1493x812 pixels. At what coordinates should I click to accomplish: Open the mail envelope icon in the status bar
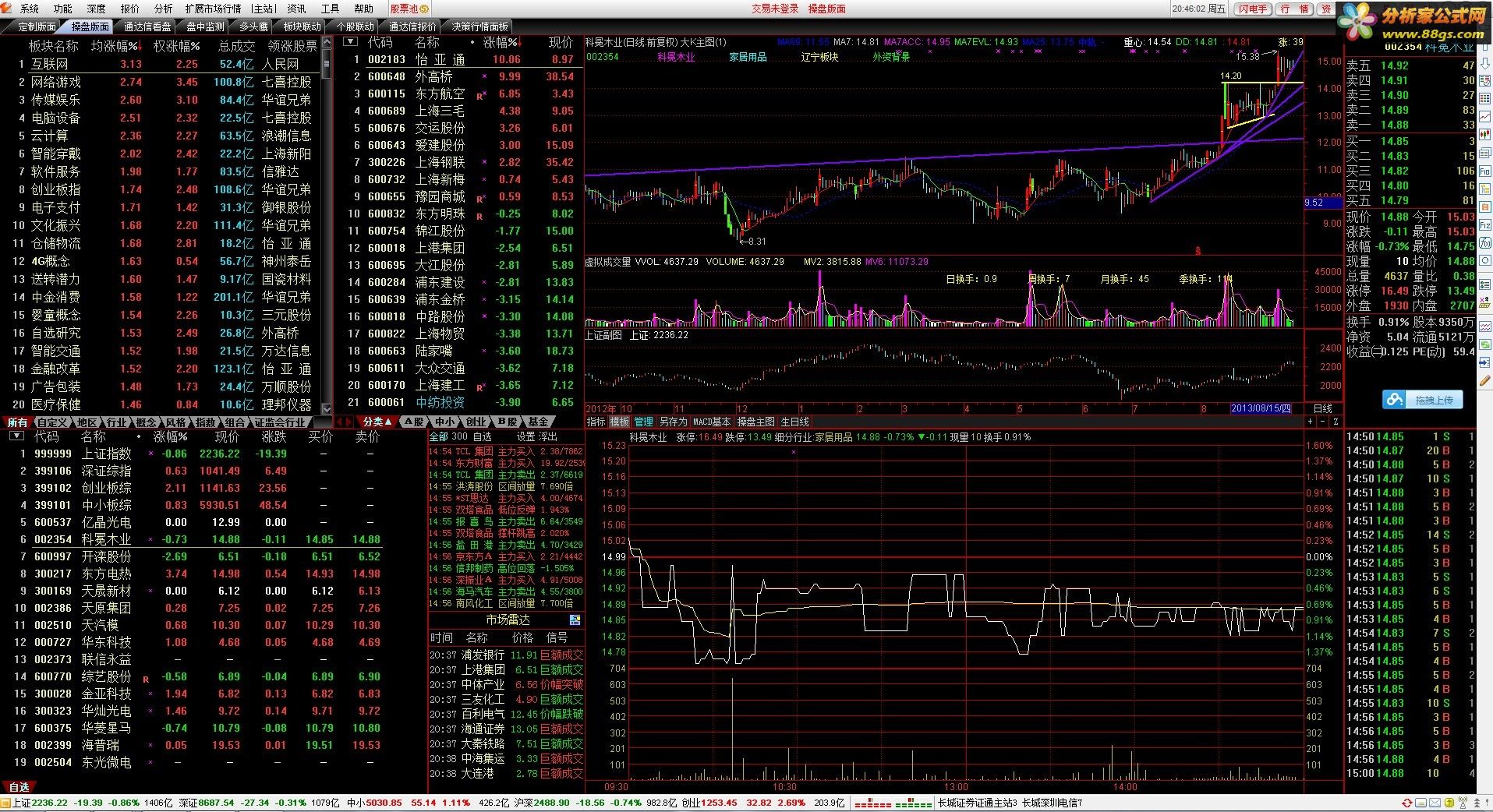click(x=1435, y=803)
